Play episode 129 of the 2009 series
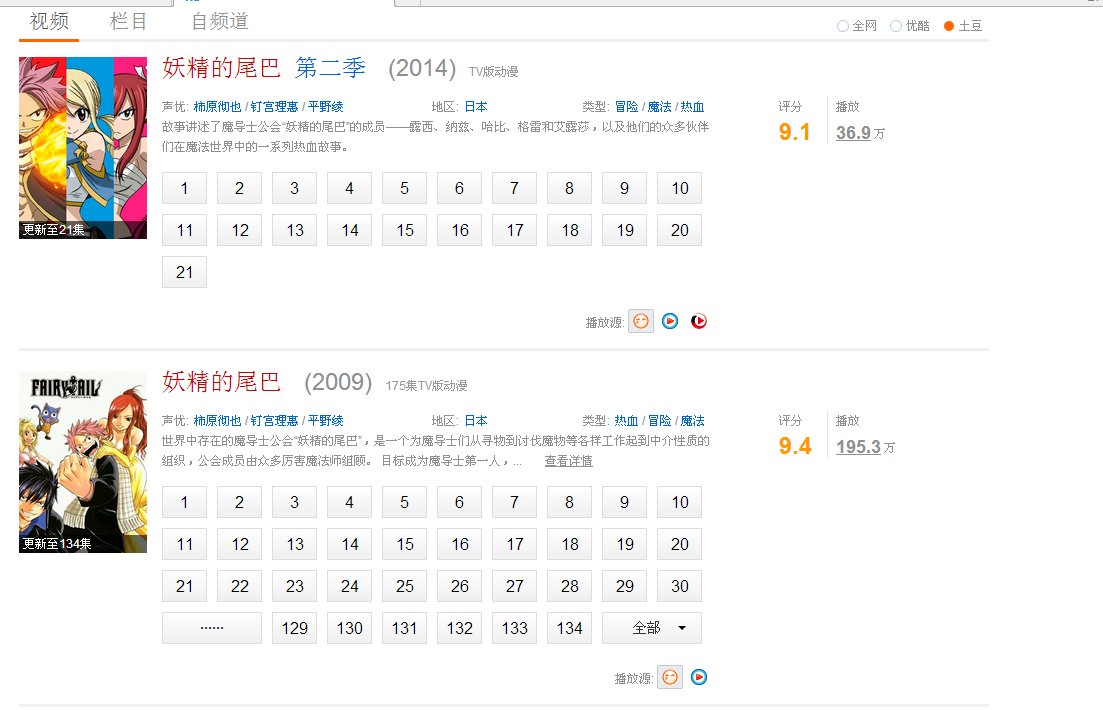The image size is (1103, 710). click(295, 628)
